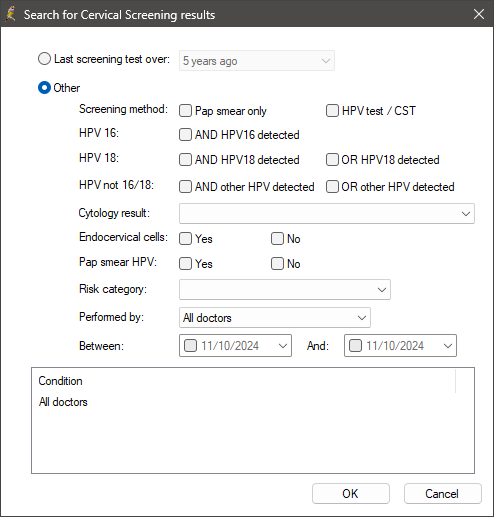The height and width of the screenshot is (517, 494).
Task: Open the 'Performed by' All doctors dropdown
Action: click(275, 318)
